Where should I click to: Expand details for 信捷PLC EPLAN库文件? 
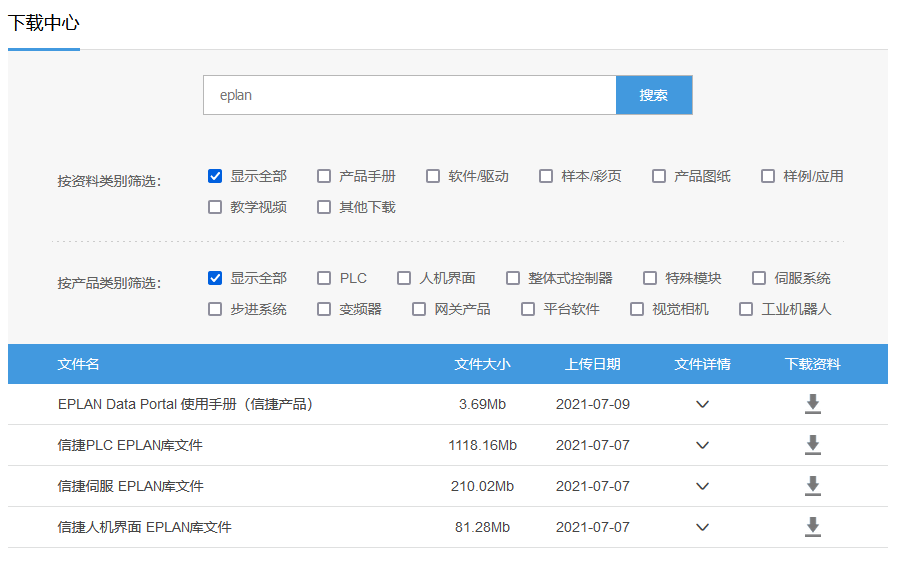[702, 445]
